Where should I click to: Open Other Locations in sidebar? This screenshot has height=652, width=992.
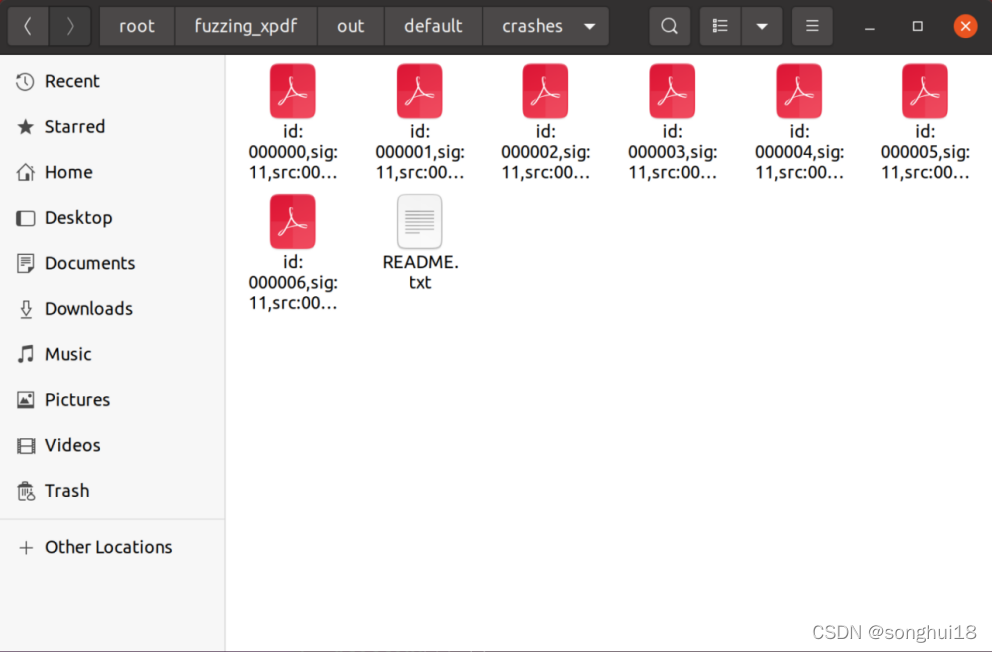pyautogui.click(x=113, y=548)
